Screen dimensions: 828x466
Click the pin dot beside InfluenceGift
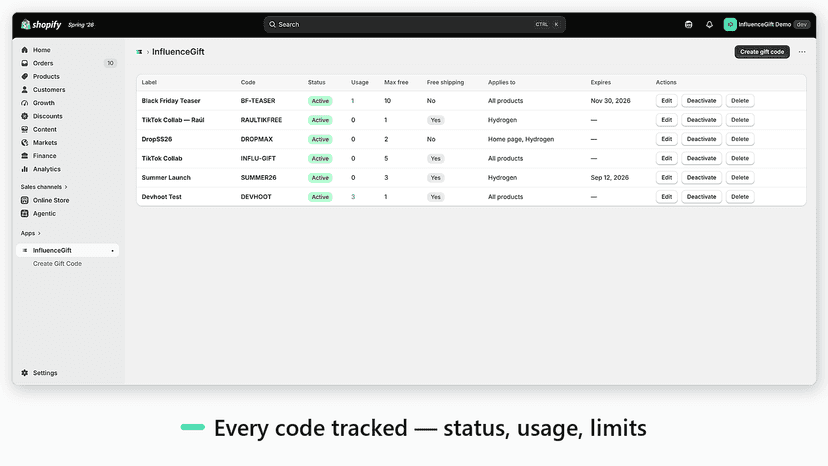(x=112, y=250)
